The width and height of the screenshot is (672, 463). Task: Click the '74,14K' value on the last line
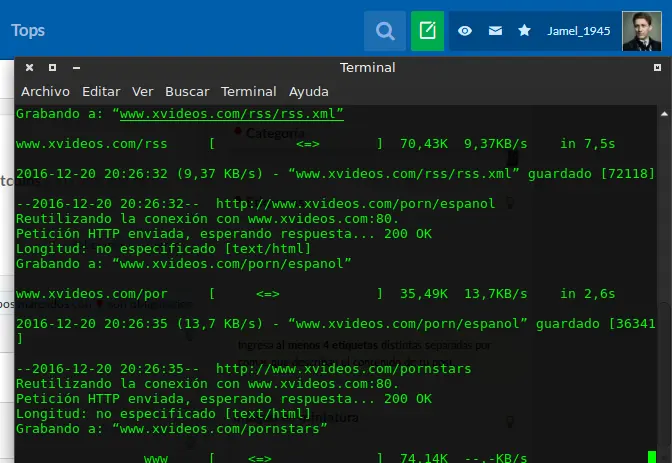coord(424,457)
